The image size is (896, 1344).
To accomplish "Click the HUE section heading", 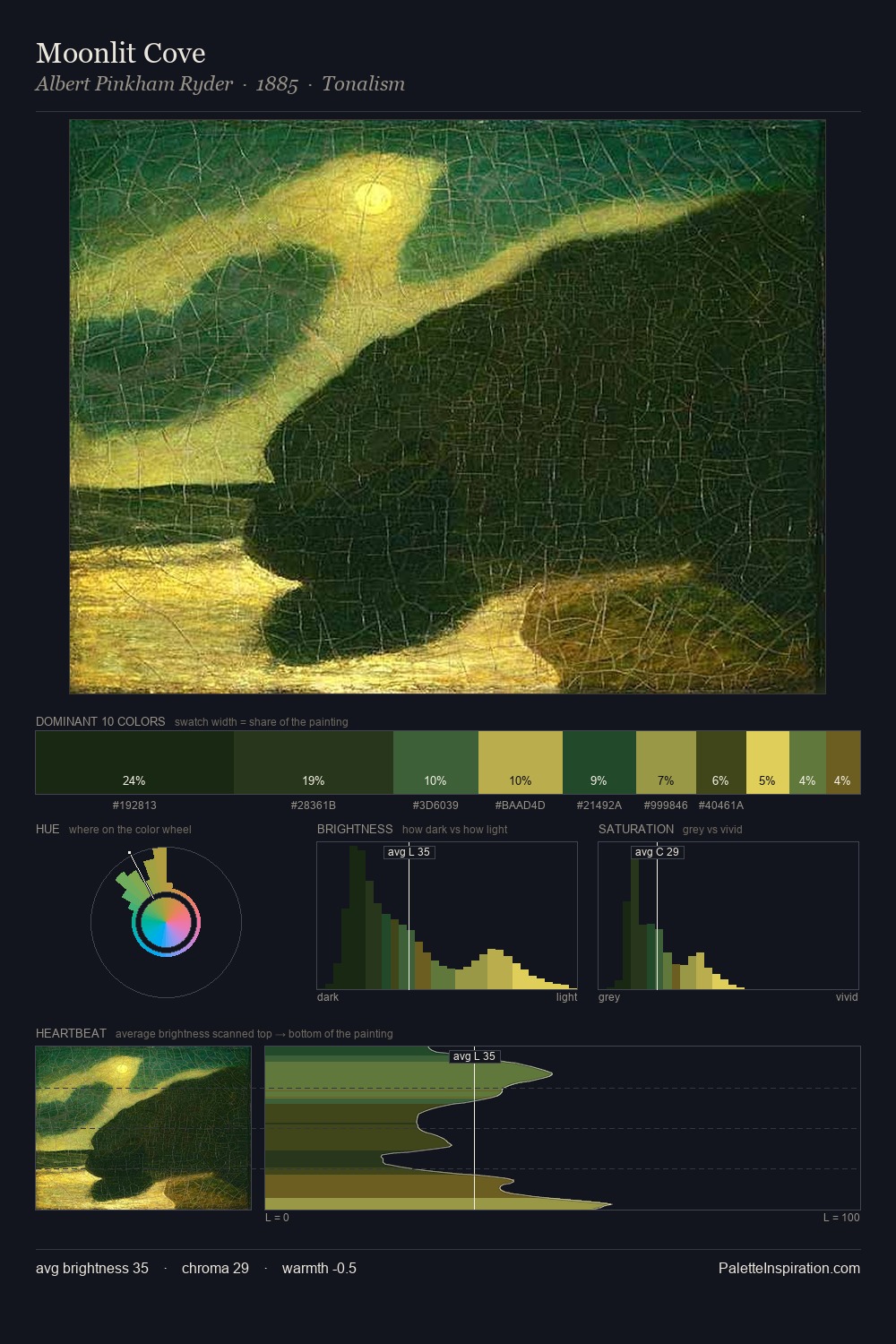I will (x=47, y=829).
